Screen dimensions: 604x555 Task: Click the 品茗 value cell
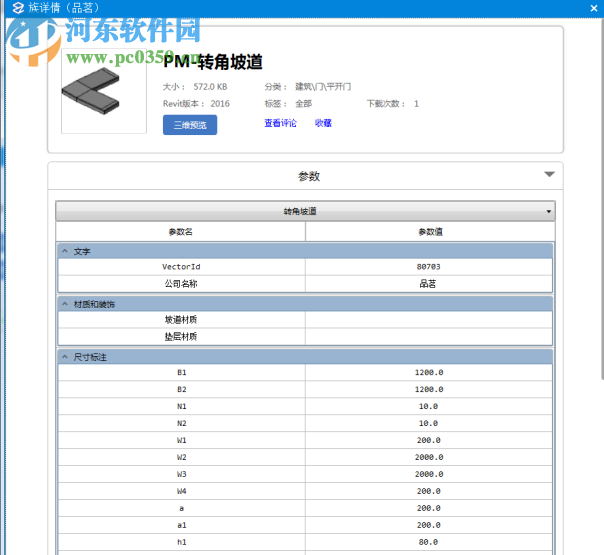(428, 284)
